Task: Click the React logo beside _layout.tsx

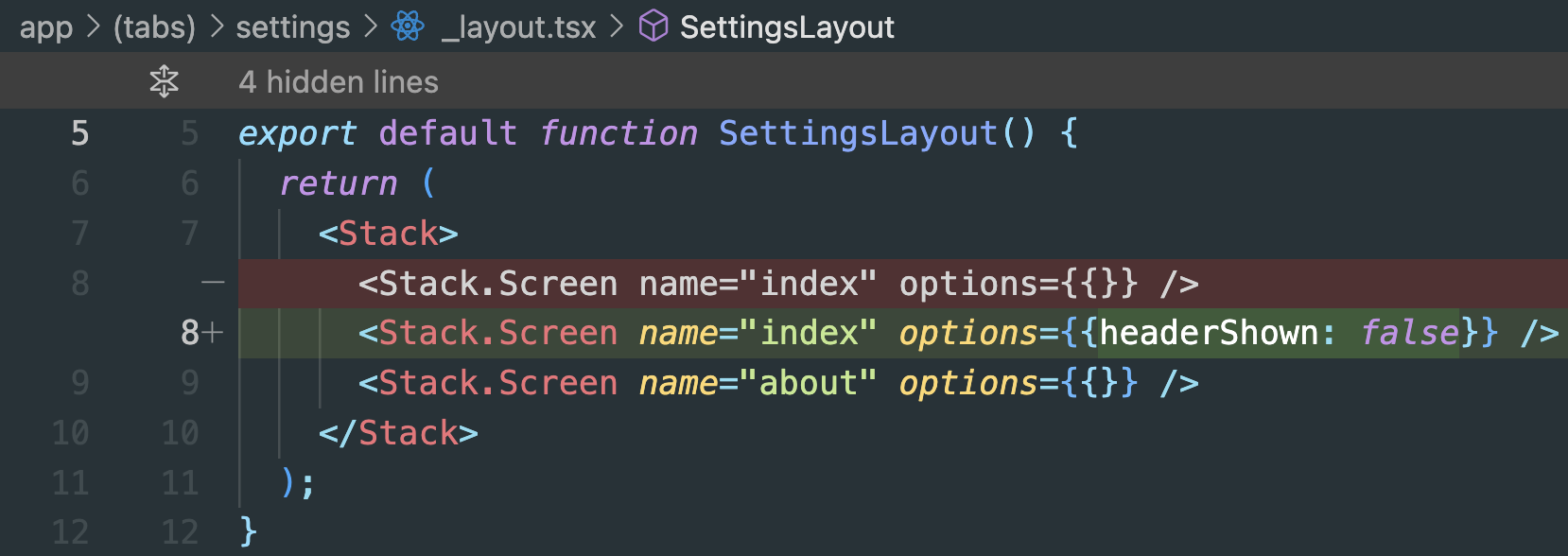Action: tap(407, 26)
